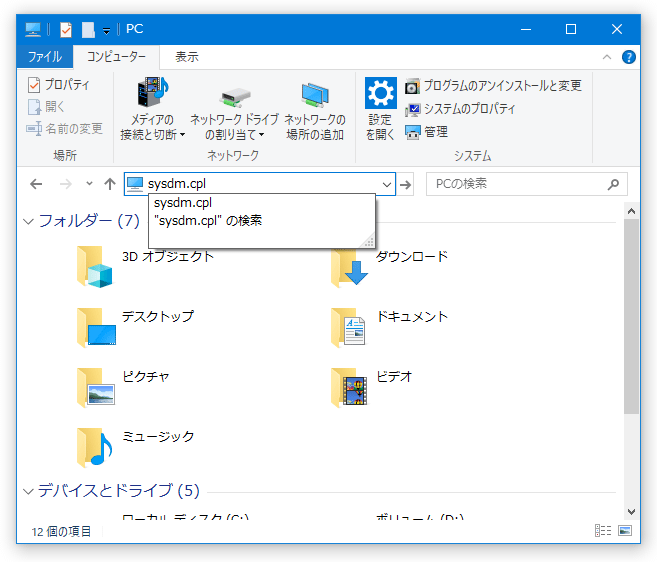
Task: Click the 開く ribbon button
Action: [x=46, y=107]
